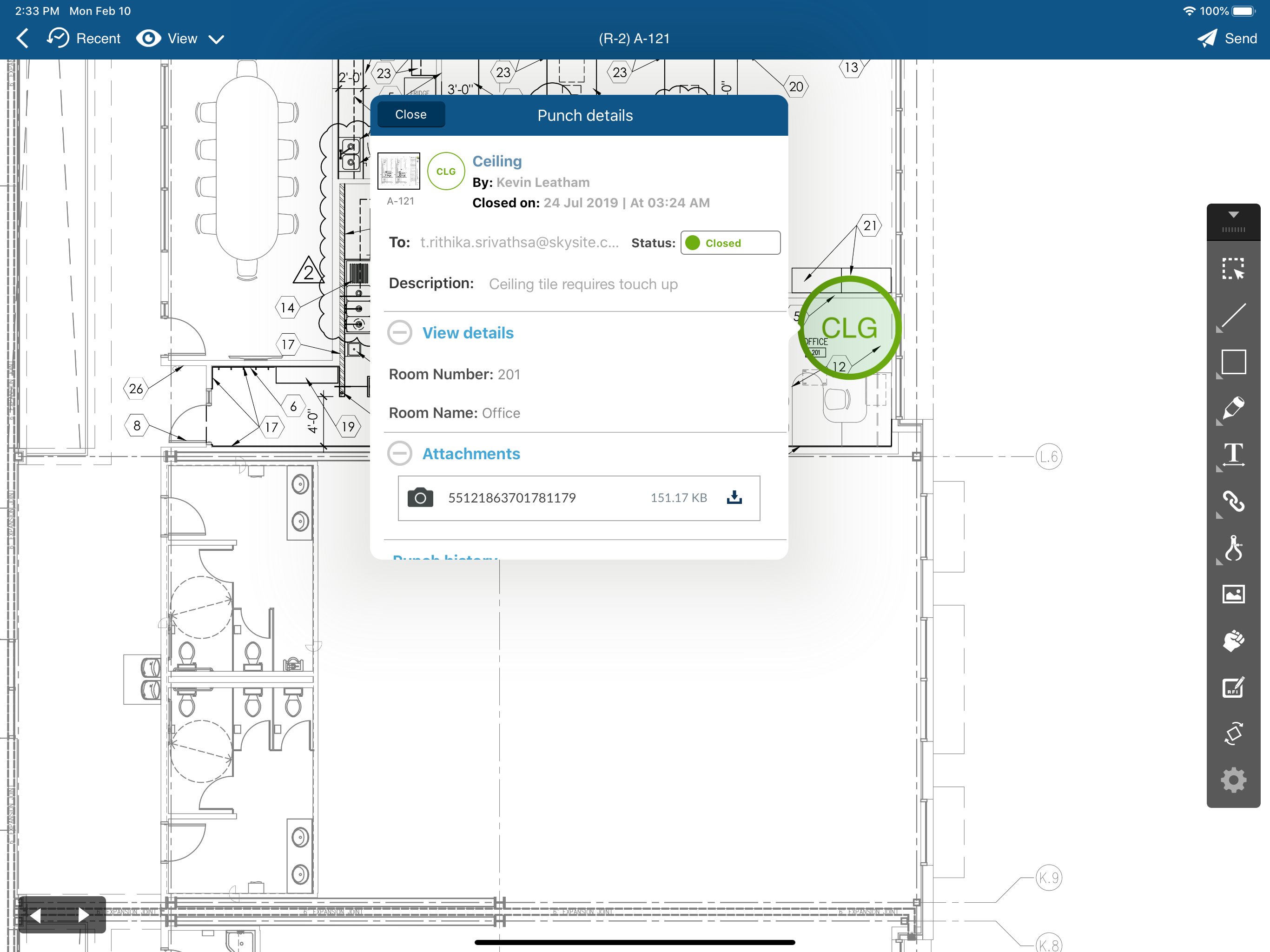This screenshot has width=1270, height=952.
Task: Tap the toolbar drag grip handle
Action: tap(1233, 230)
